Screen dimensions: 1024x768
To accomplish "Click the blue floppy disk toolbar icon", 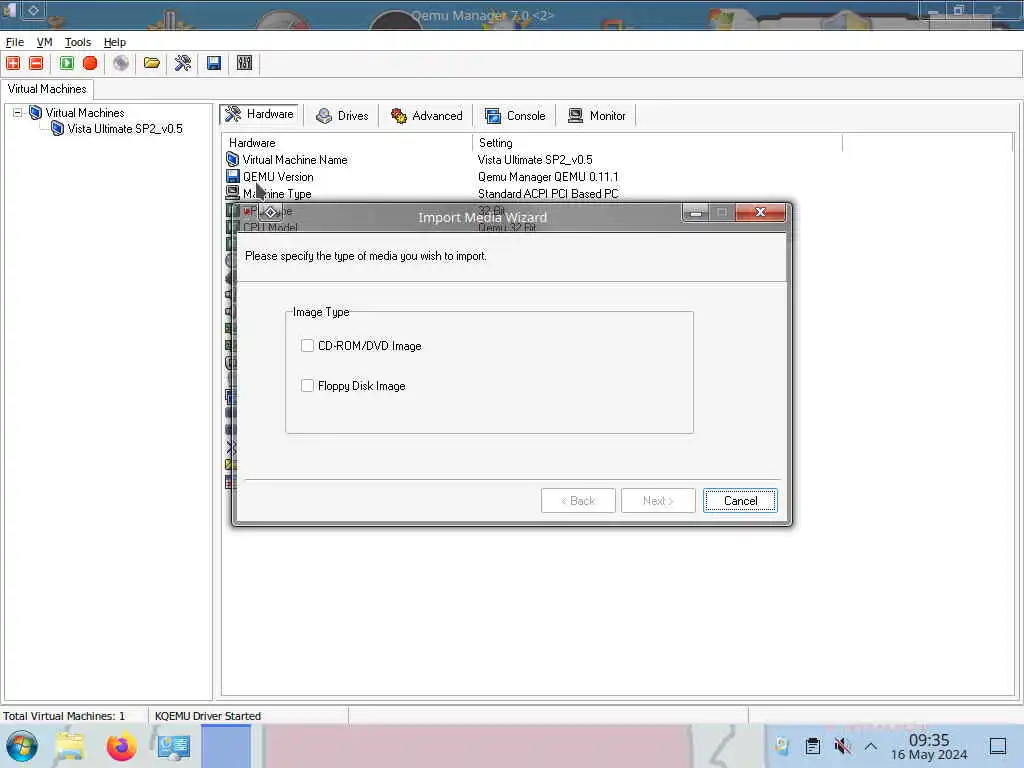I will [214, 63].
